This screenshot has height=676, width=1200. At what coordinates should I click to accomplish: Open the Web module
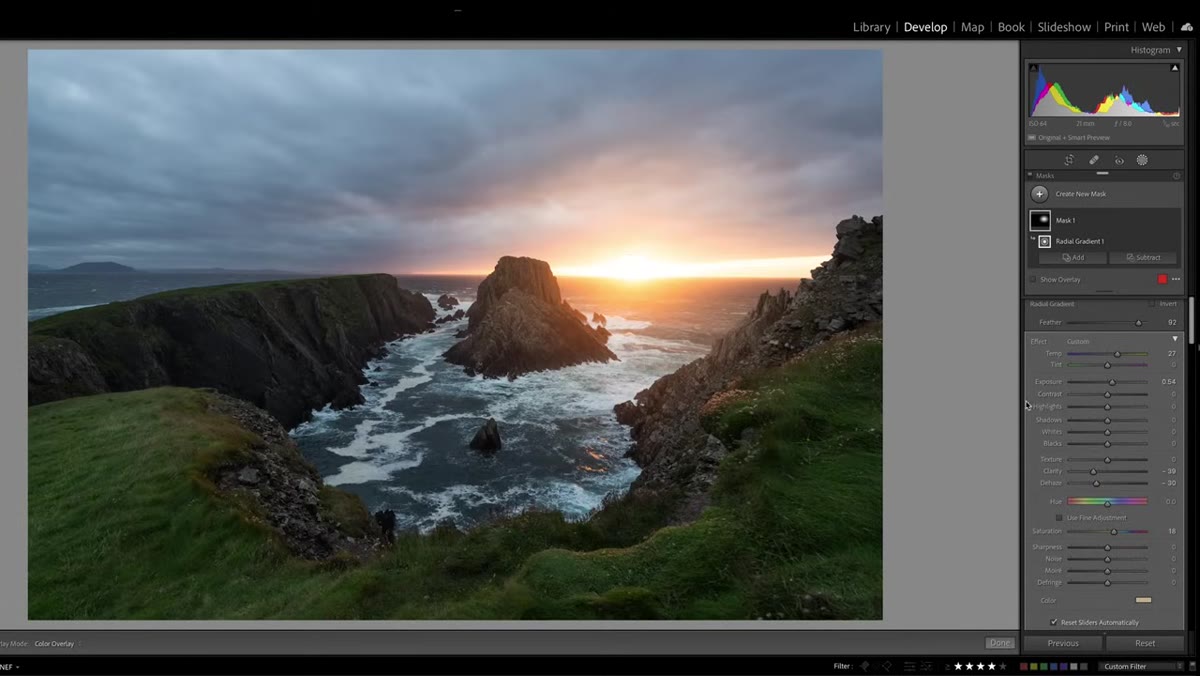tap(1153, 27)
